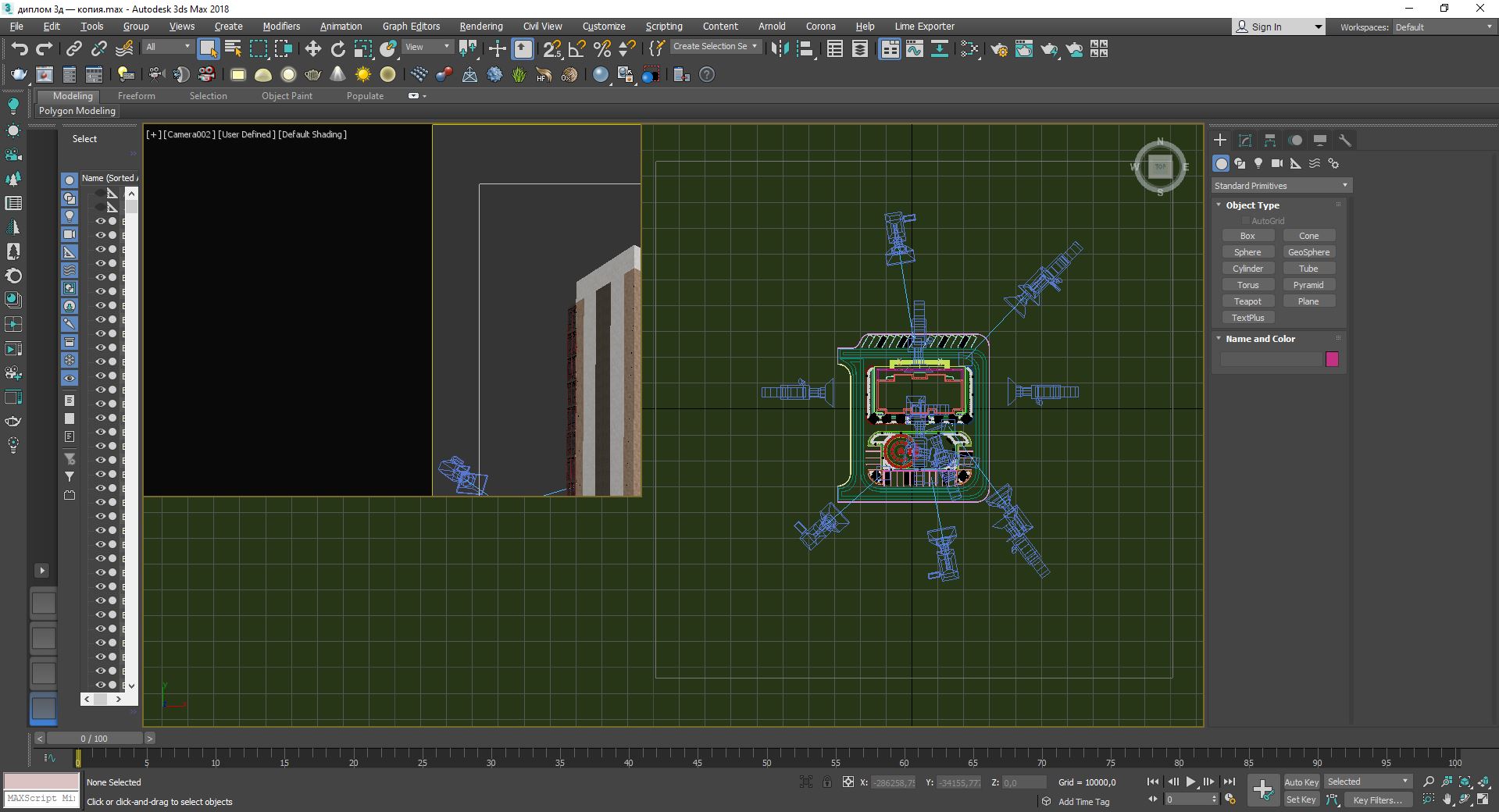Select the Lights category icon
The width and height of the screenshot is (1499, 812).
(1258, 163)
